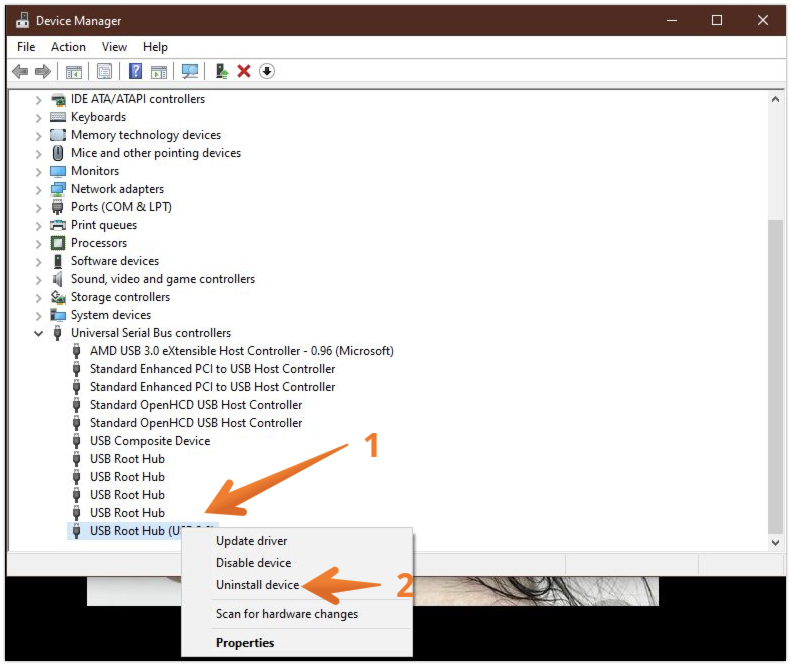Click the Properties toolbar icon
The height and width of the screenshot is (666, 791).
(x=104, y=71)
